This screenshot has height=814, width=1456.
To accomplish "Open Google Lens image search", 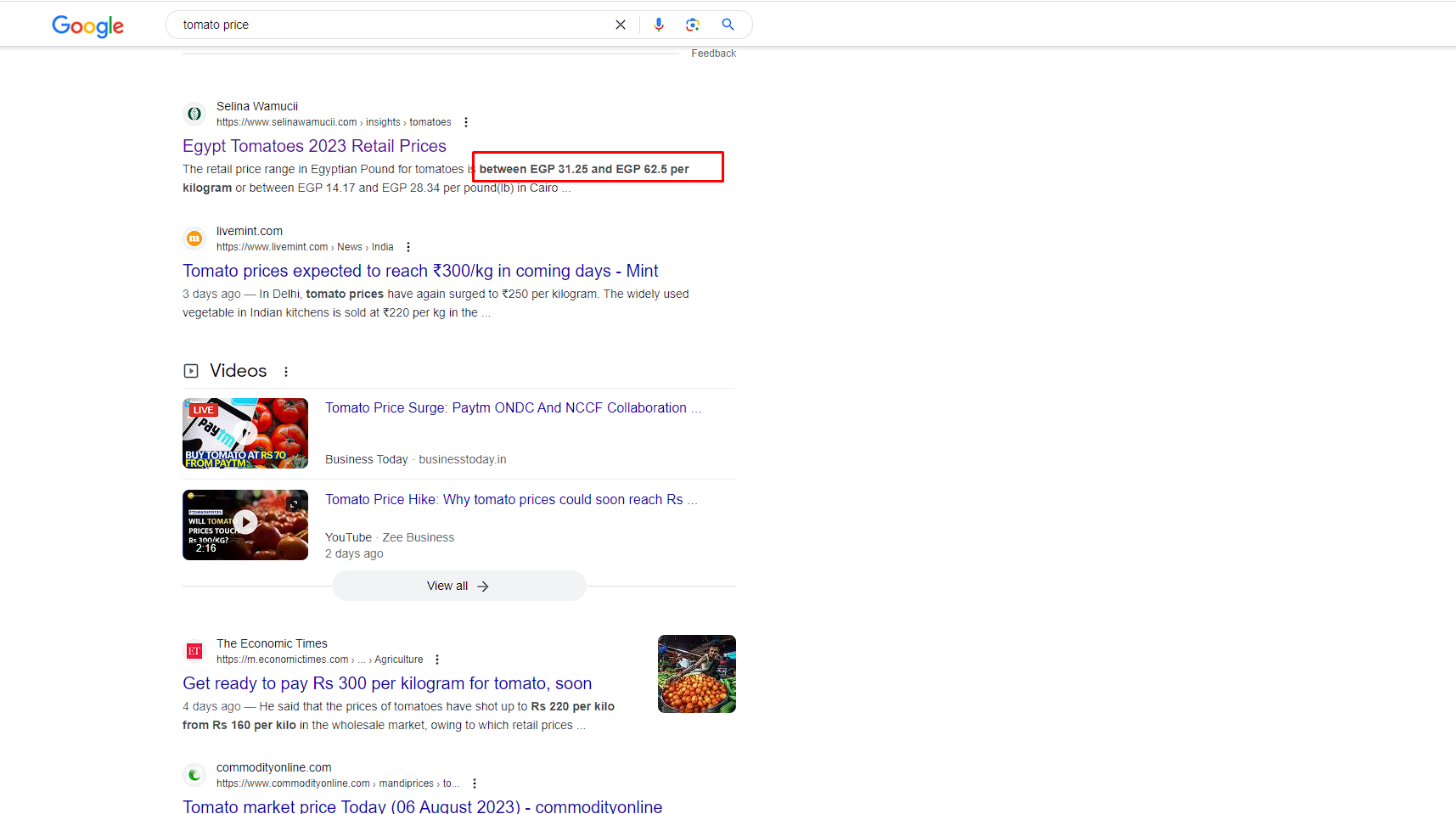I will tap(693, 25).
